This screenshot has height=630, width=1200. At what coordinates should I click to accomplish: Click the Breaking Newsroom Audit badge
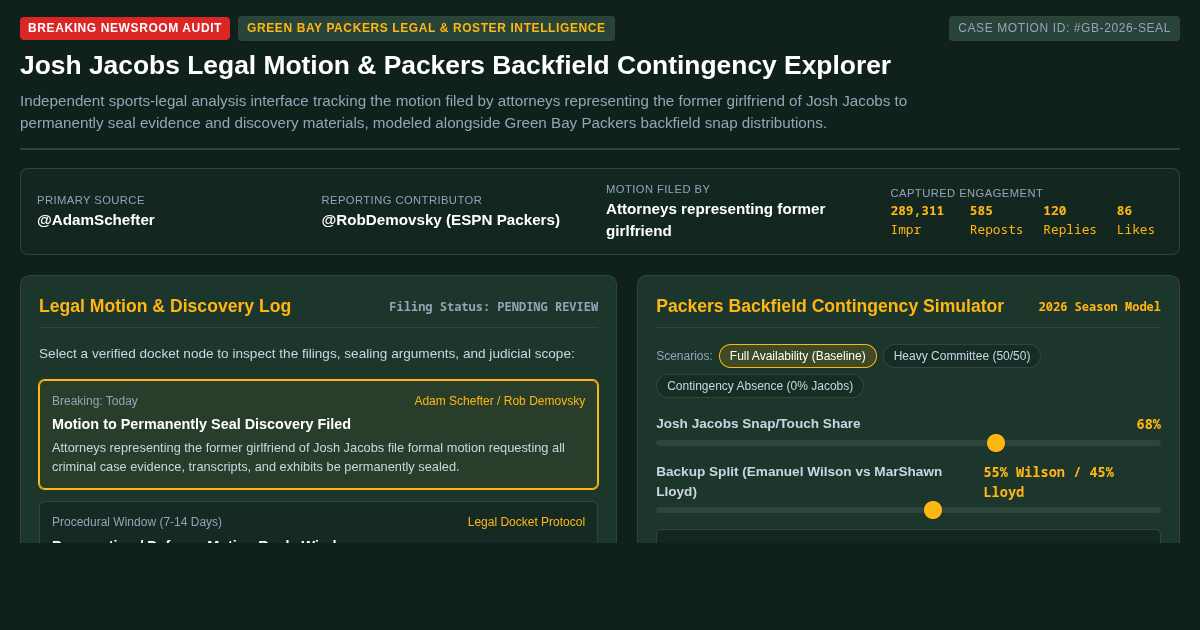(x=125, y=28)
